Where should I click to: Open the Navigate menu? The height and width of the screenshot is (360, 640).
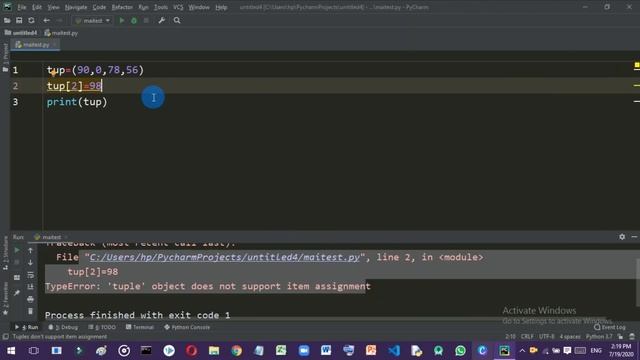[76, 7]
